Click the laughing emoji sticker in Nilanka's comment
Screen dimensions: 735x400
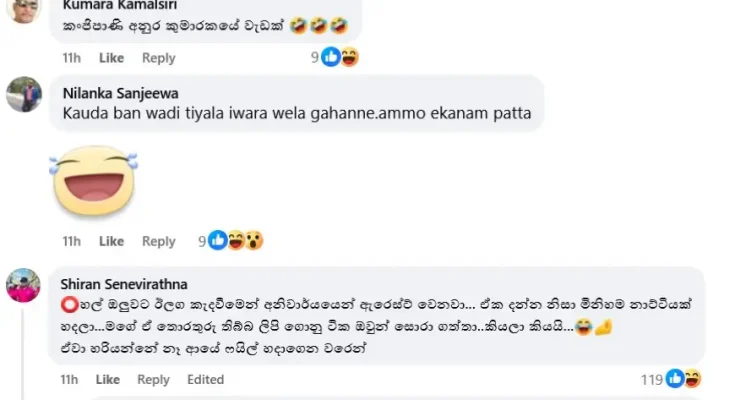coord(93,180)
